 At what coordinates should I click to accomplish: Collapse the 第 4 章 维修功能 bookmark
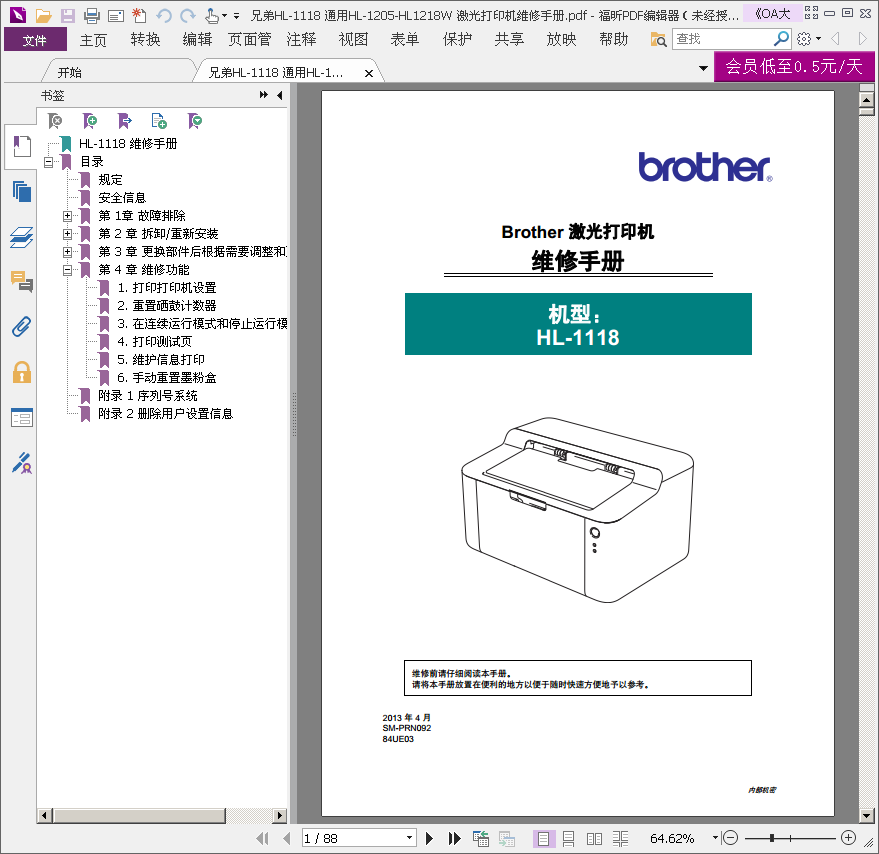coord(67,270)
